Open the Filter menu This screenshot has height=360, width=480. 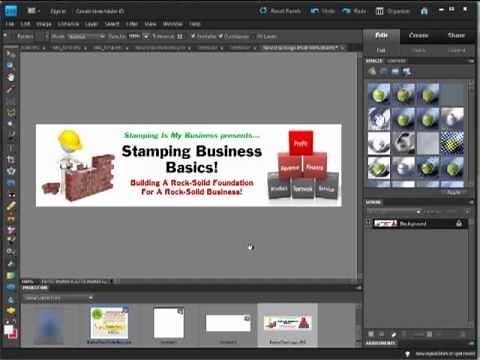click(x=132, y=24)
